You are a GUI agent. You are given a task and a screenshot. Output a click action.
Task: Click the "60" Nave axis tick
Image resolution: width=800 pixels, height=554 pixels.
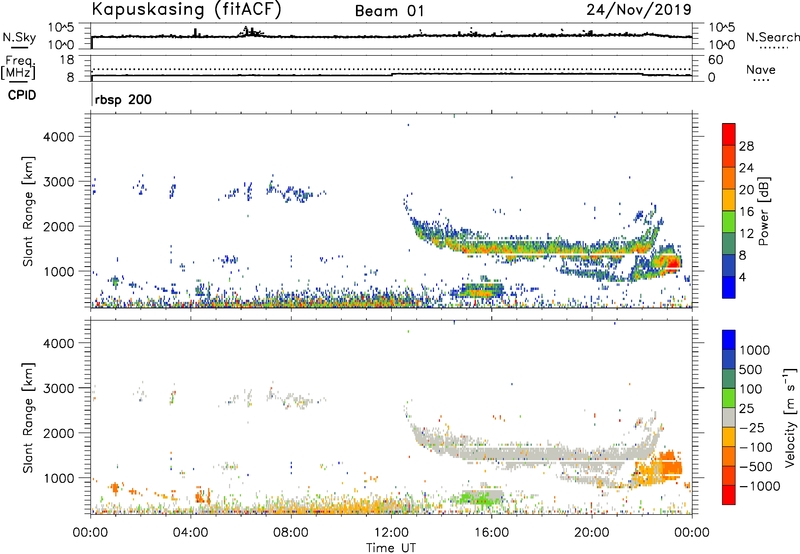point(715,60)
